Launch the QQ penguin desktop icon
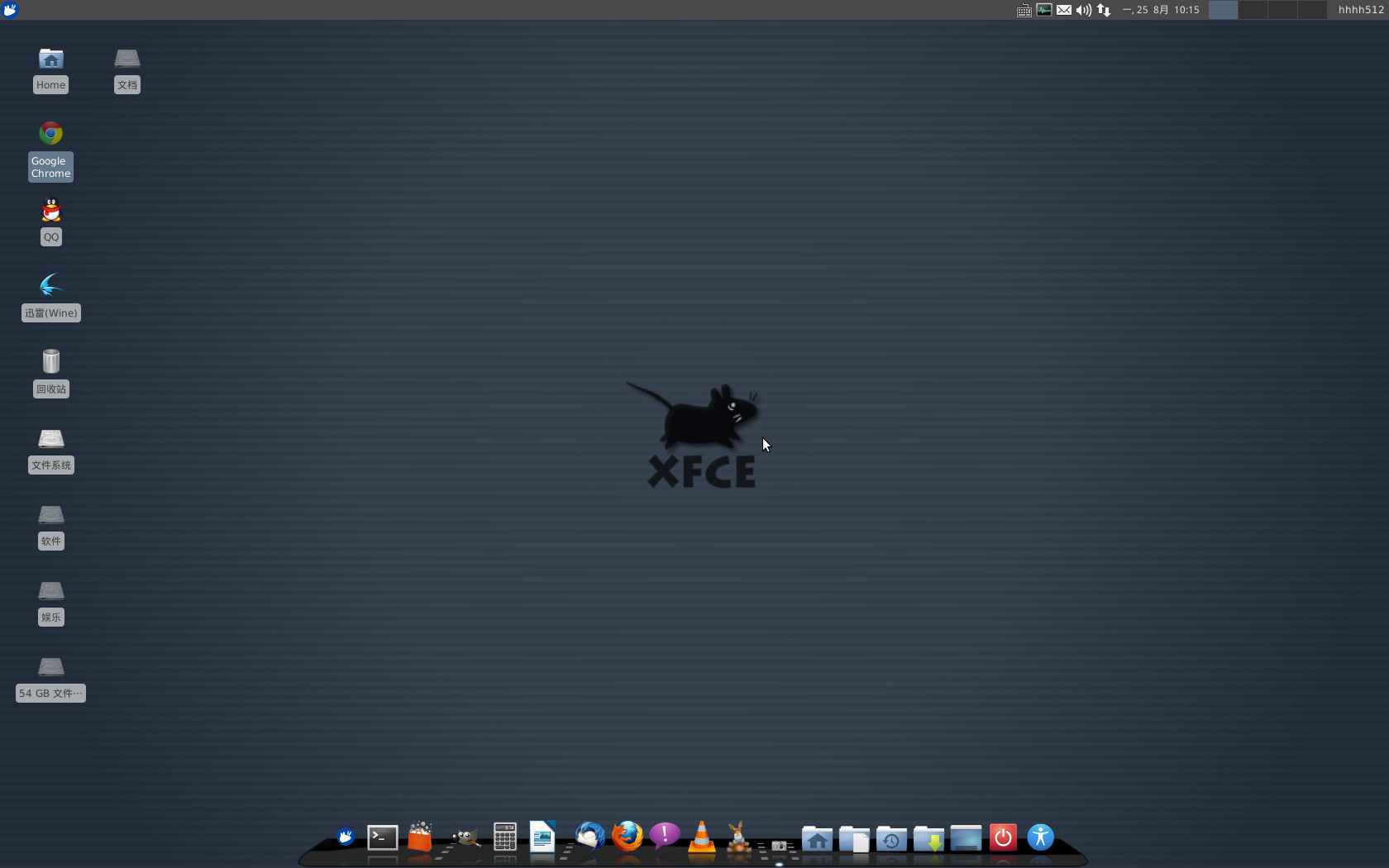 pyautogui.click(x=51, y=210)
